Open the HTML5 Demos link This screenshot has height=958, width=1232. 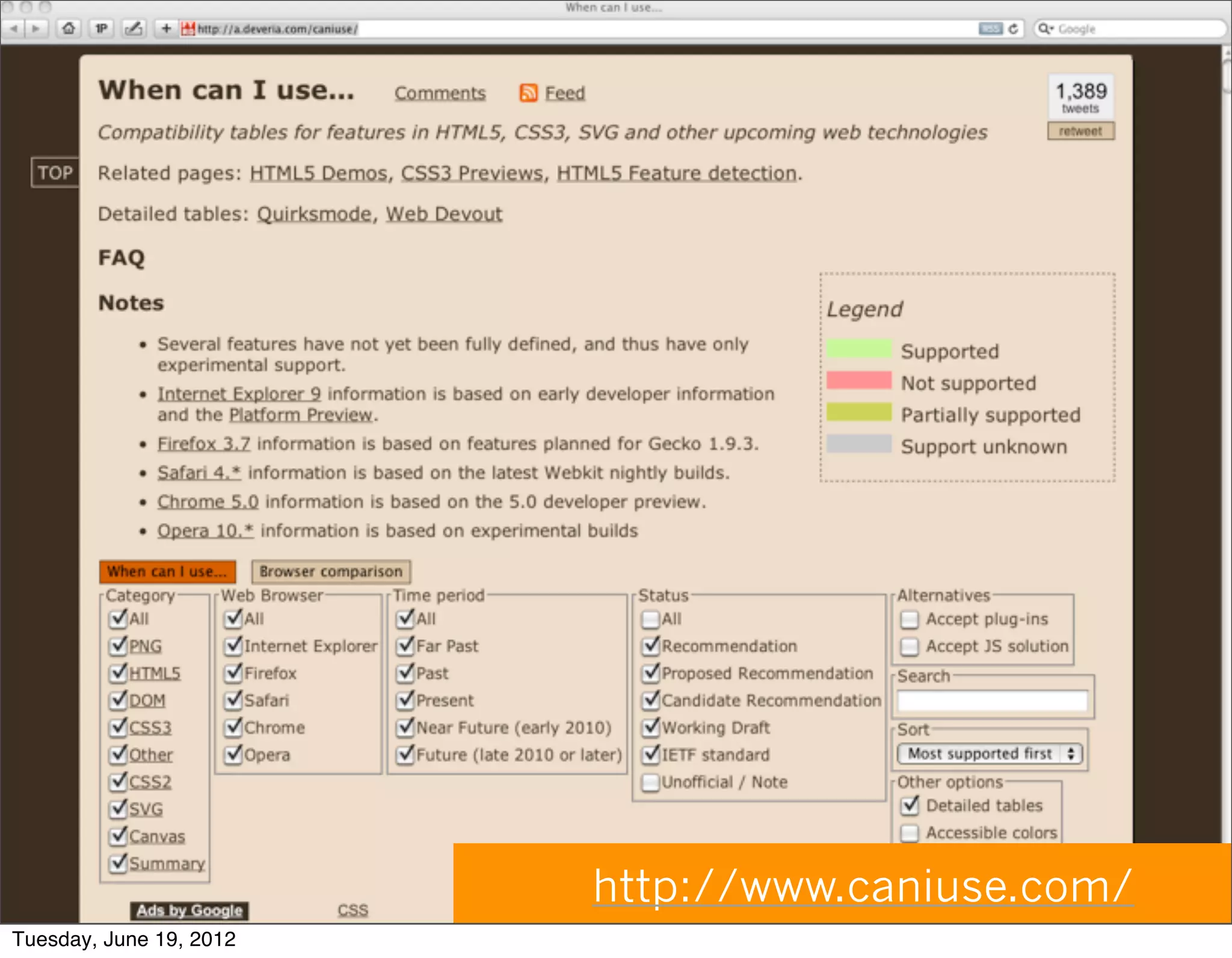coord(318,173)
